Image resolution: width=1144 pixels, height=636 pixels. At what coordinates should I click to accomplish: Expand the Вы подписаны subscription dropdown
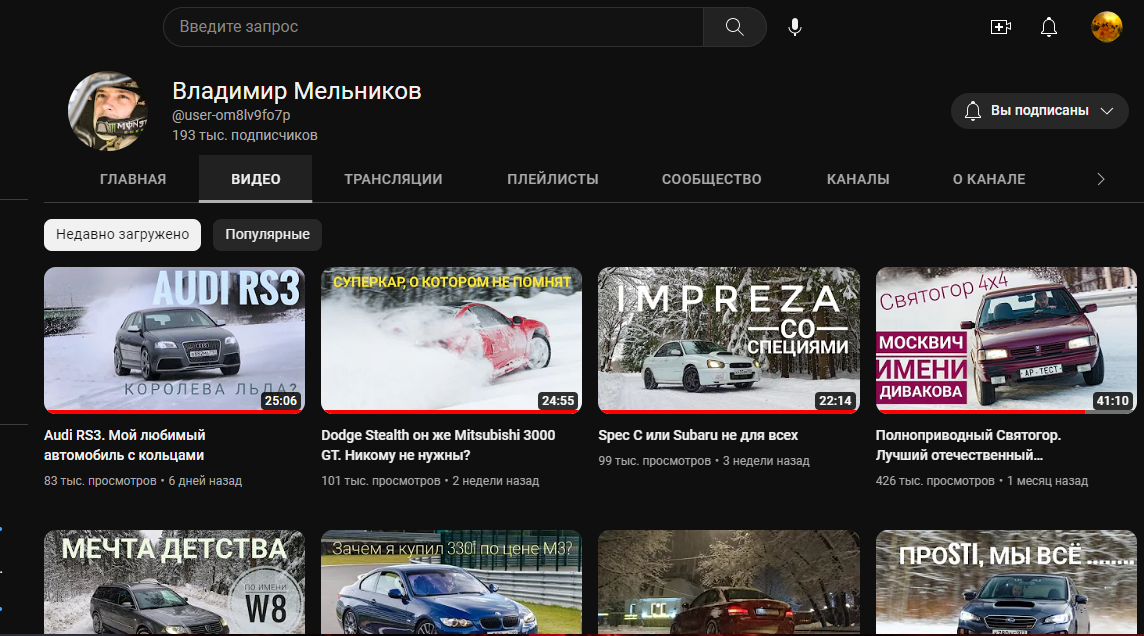click(x=1039, y=111)
